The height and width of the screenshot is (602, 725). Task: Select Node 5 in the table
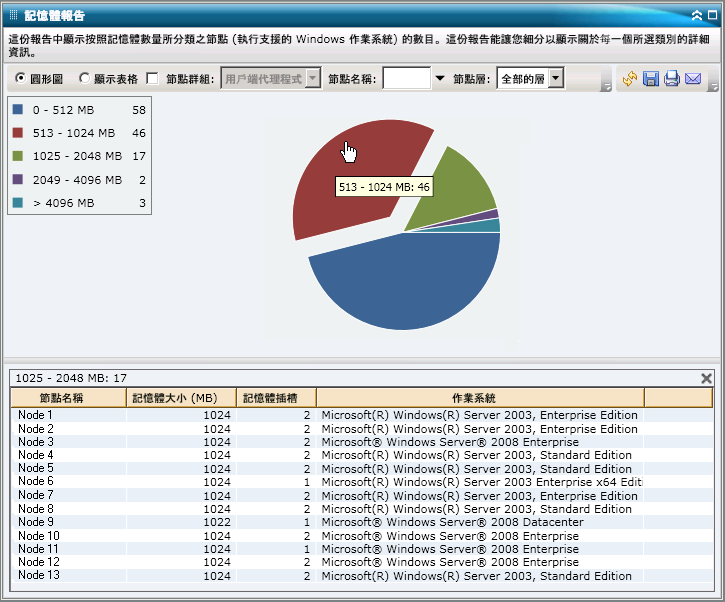pos(36,468)
